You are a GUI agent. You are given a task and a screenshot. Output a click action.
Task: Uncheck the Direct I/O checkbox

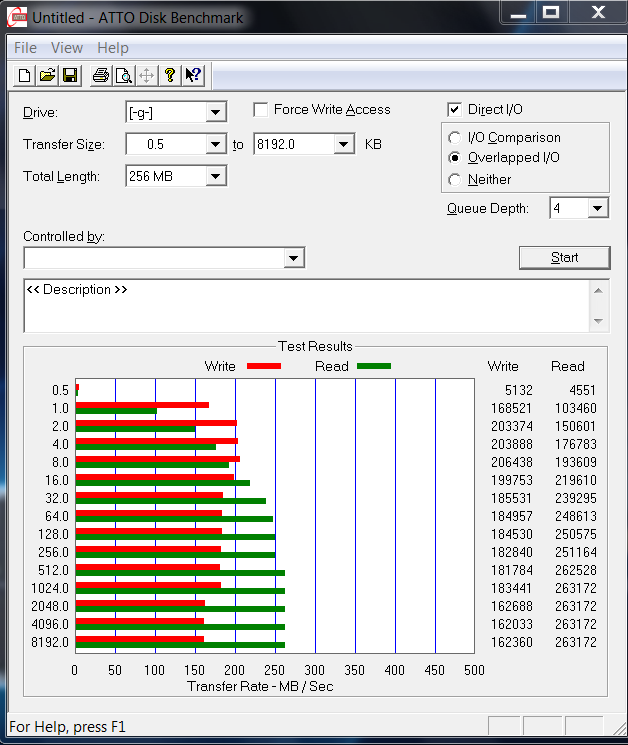[455, 110]
